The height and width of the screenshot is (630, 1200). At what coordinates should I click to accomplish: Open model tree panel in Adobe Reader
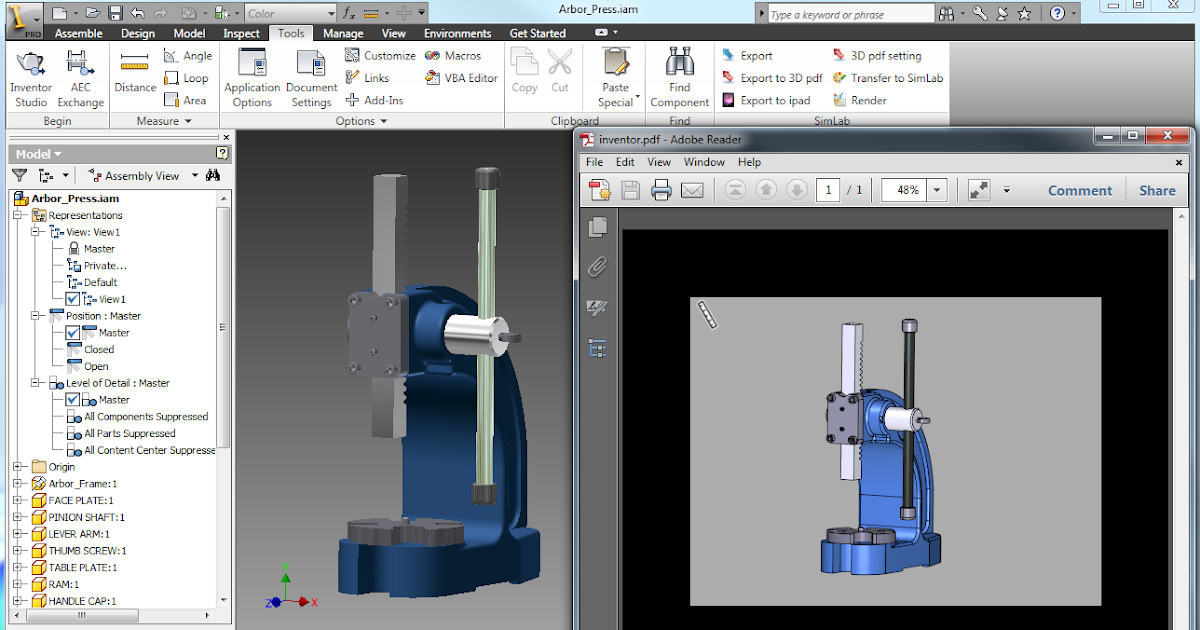[598, 349]
